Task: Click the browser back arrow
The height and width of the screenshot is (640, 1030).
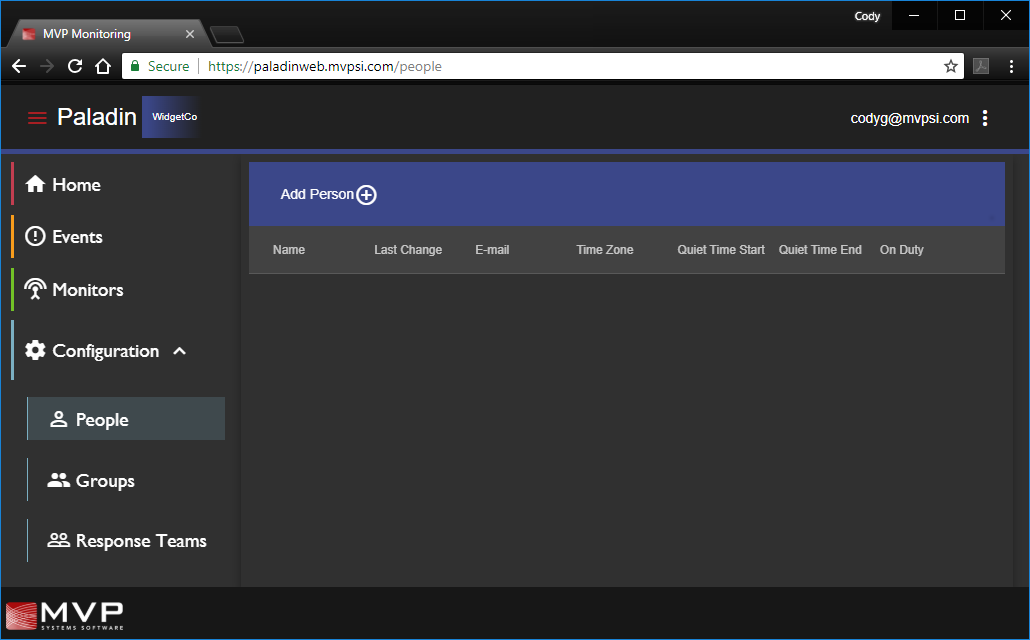Action: [18, 67]
